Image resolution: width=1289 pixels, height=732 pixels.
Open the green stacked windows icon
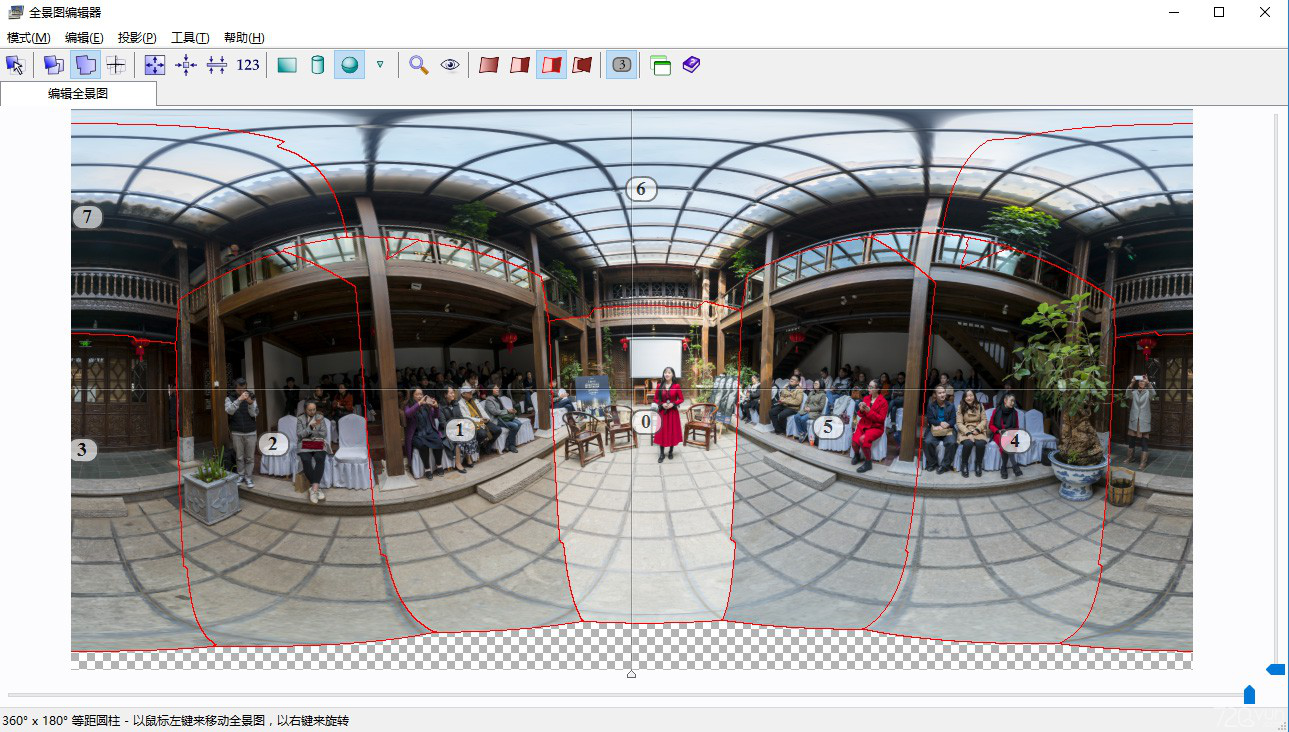(660, 65)
